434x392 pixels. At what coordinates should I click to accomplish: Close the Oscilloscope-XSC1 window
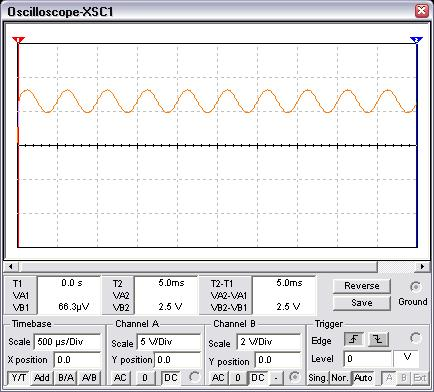coord(421,10)
